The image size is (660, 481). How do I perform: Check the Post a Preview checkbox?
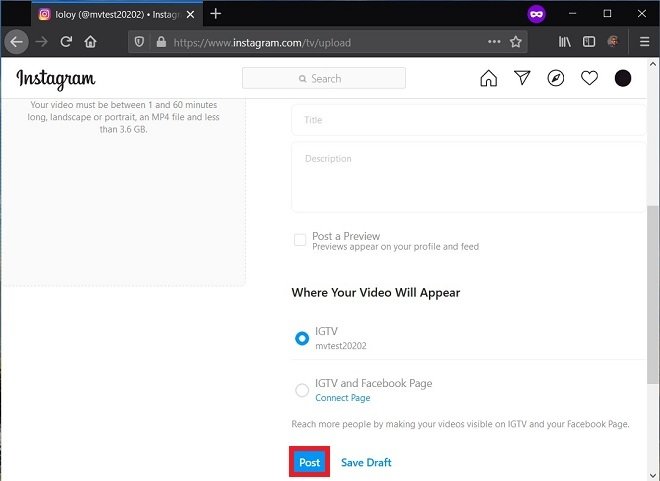(x=300, y=240)
